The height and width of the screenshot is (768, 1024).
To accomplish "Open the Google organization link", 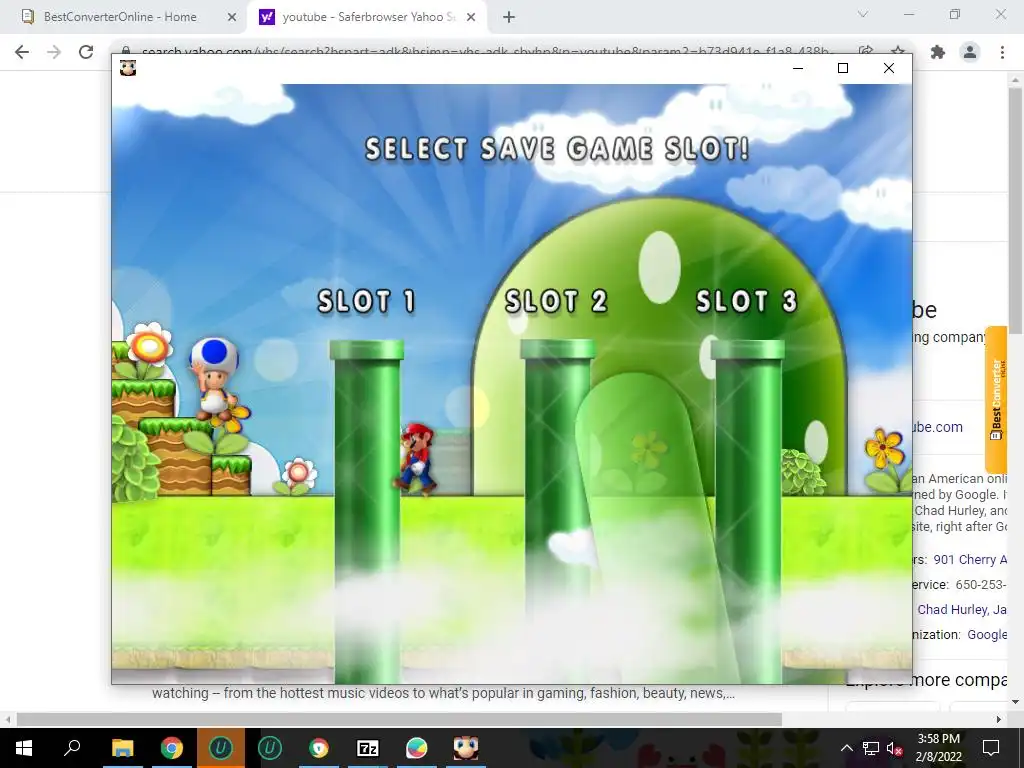I will 987,634.
